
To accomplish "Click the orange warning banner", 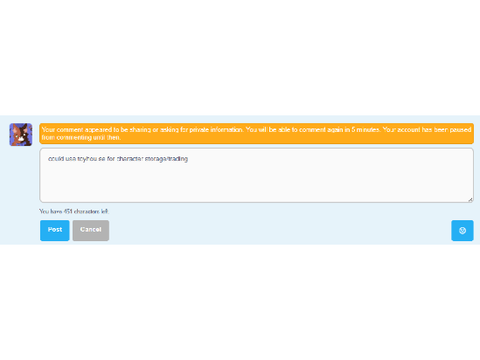I will tap(256, 133).
